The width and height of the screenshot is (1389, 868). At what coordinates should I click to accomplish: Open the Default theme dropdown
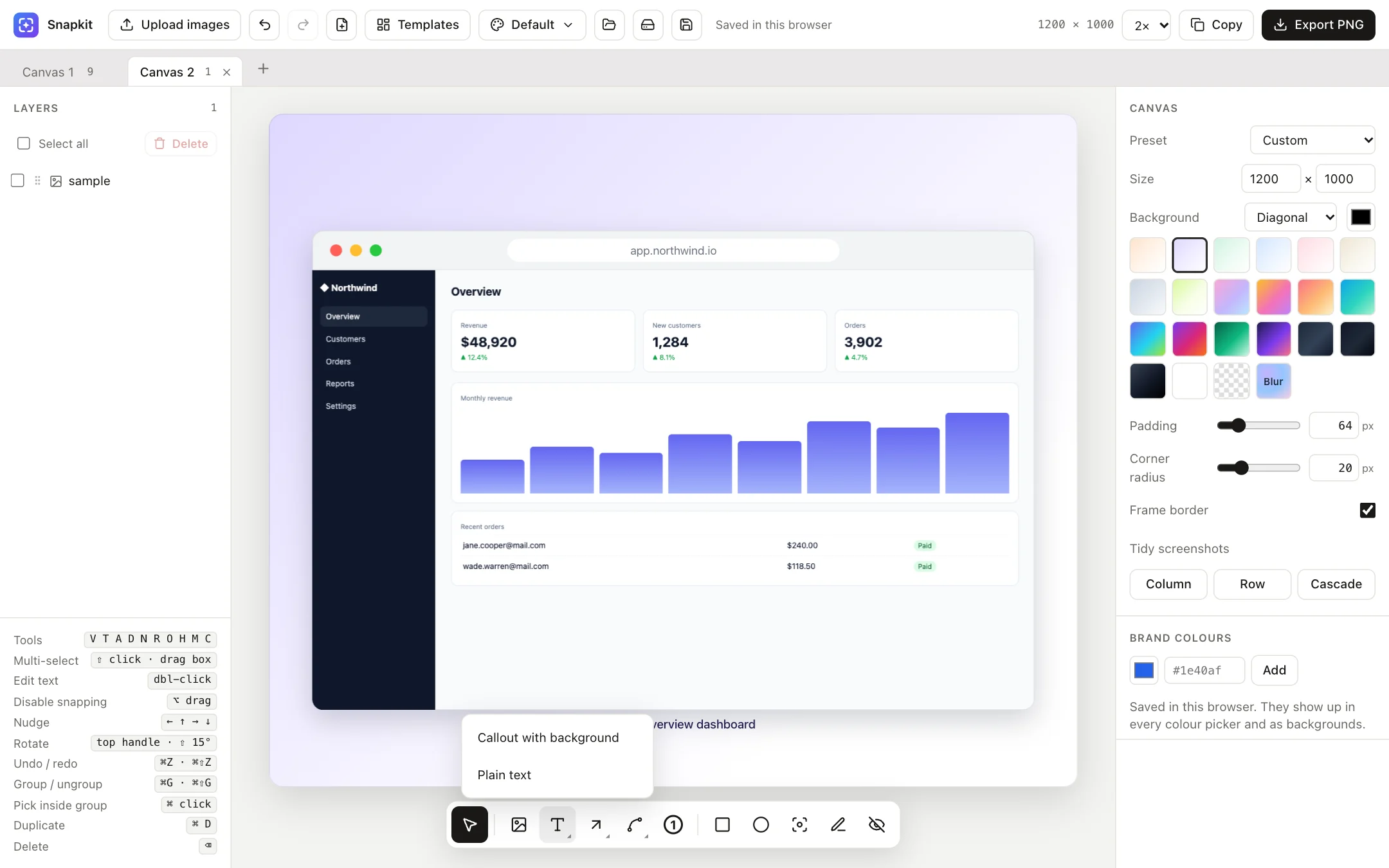click(x=532, y=24)
